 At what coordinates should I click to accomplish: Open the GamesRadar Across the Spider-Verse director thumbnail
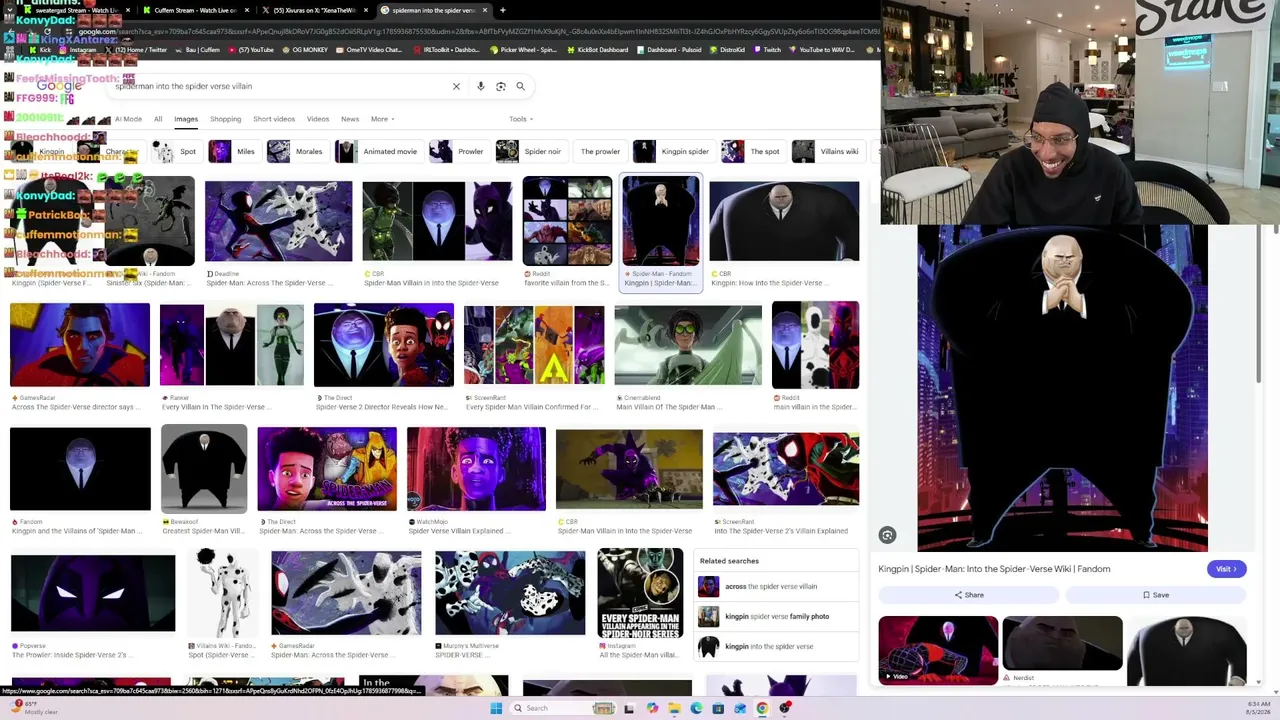point(80,345)
